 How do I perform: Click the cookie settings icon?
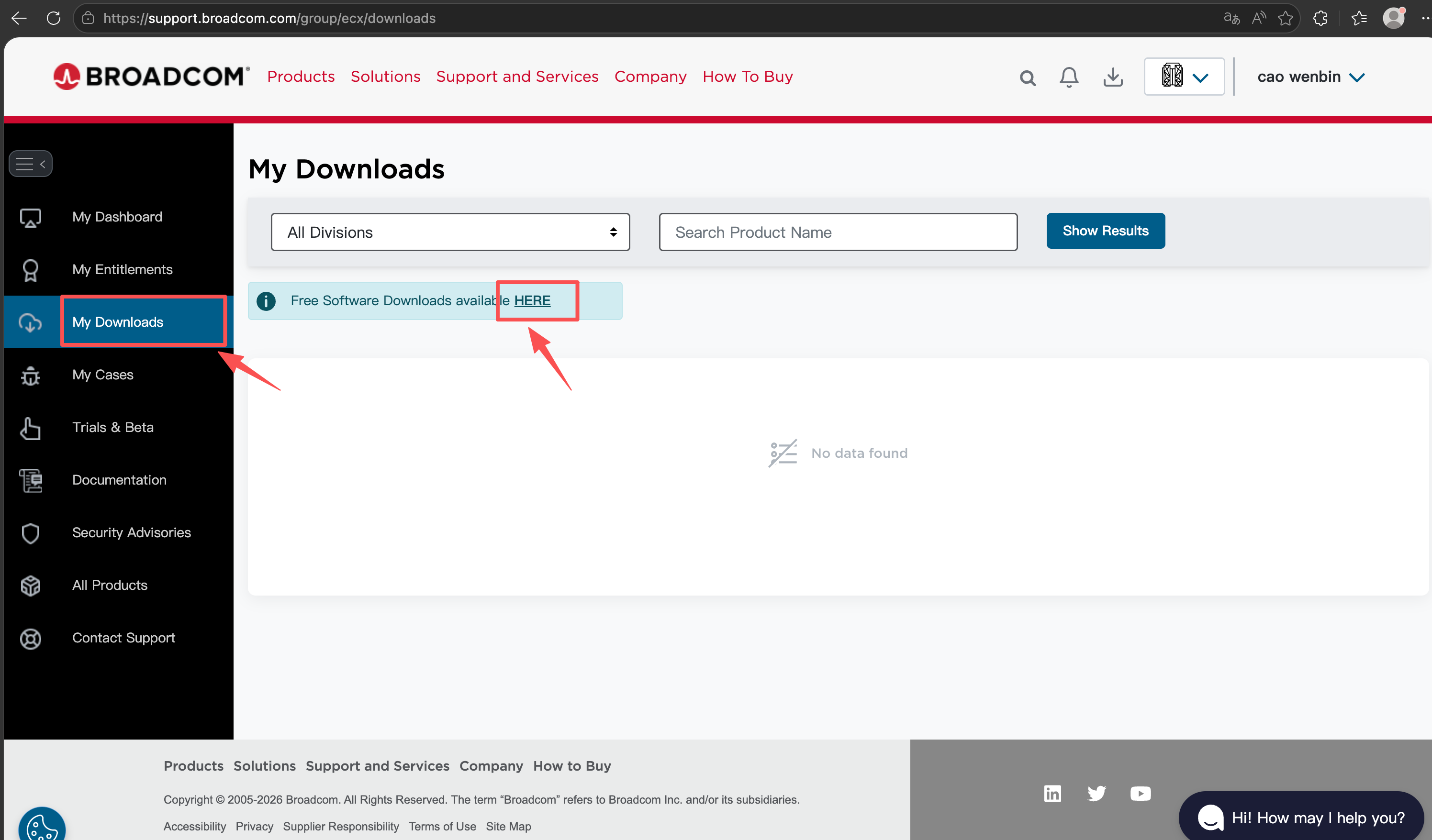point(42,827)
